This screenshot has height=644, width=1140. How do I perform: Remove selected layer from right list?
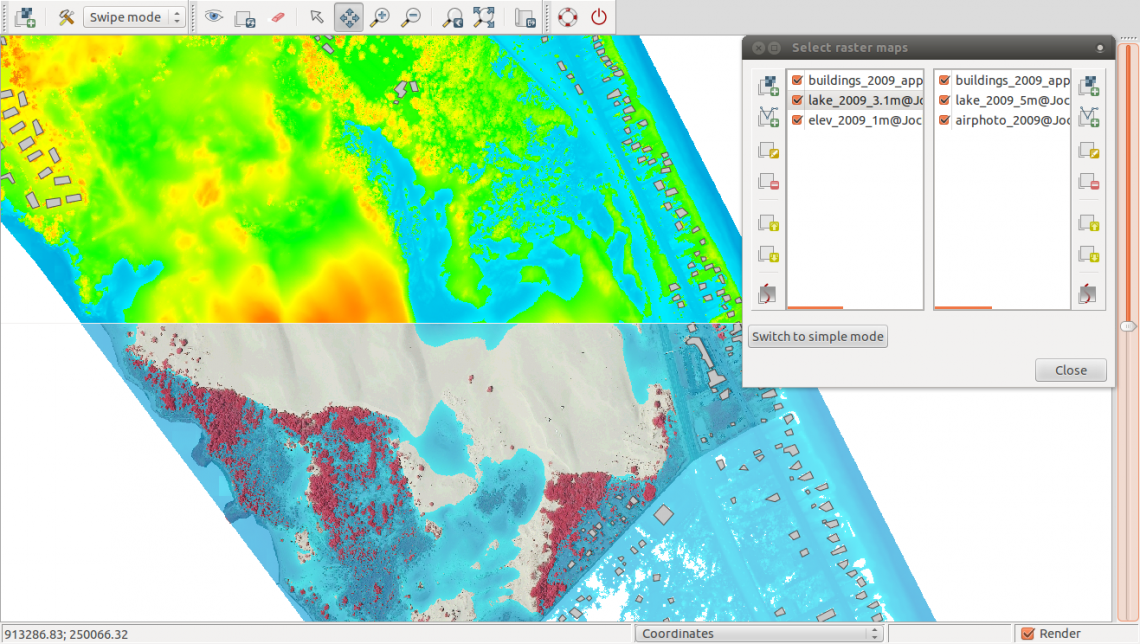[x=1088, y=184]
